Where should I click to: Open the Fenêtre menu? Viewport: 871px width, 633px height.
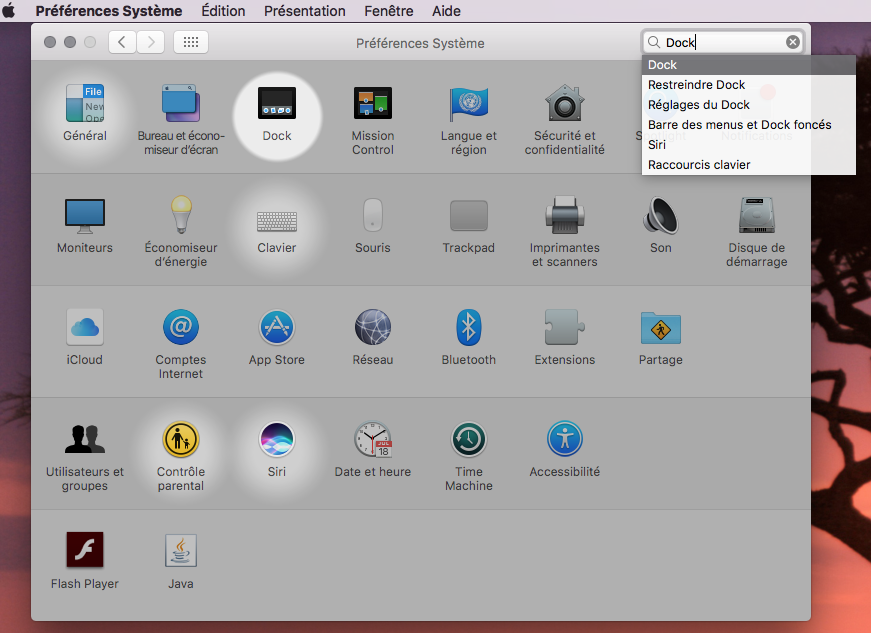tap(389, 11)
